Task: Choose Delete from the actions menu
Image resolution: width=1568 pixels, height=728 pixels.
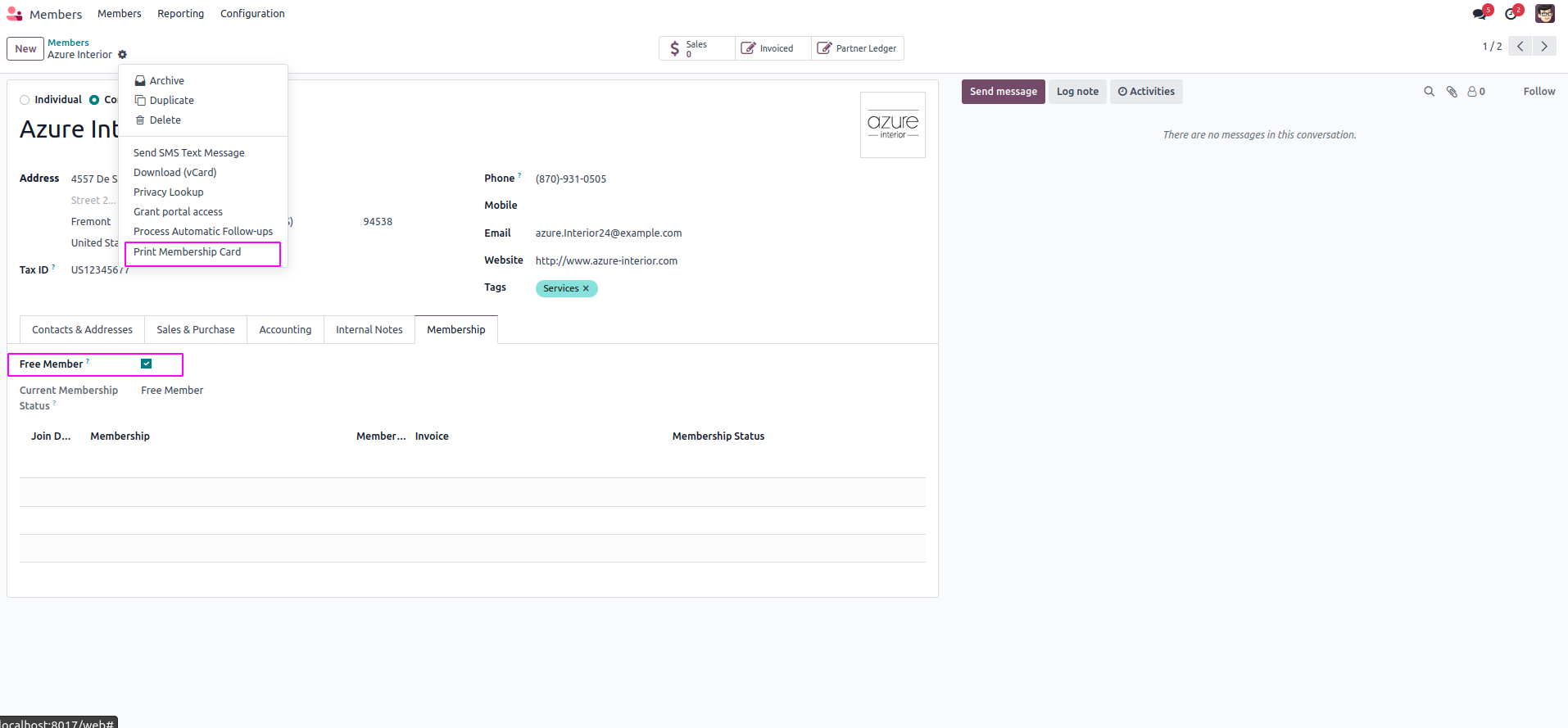Action: tap(203, 120)
